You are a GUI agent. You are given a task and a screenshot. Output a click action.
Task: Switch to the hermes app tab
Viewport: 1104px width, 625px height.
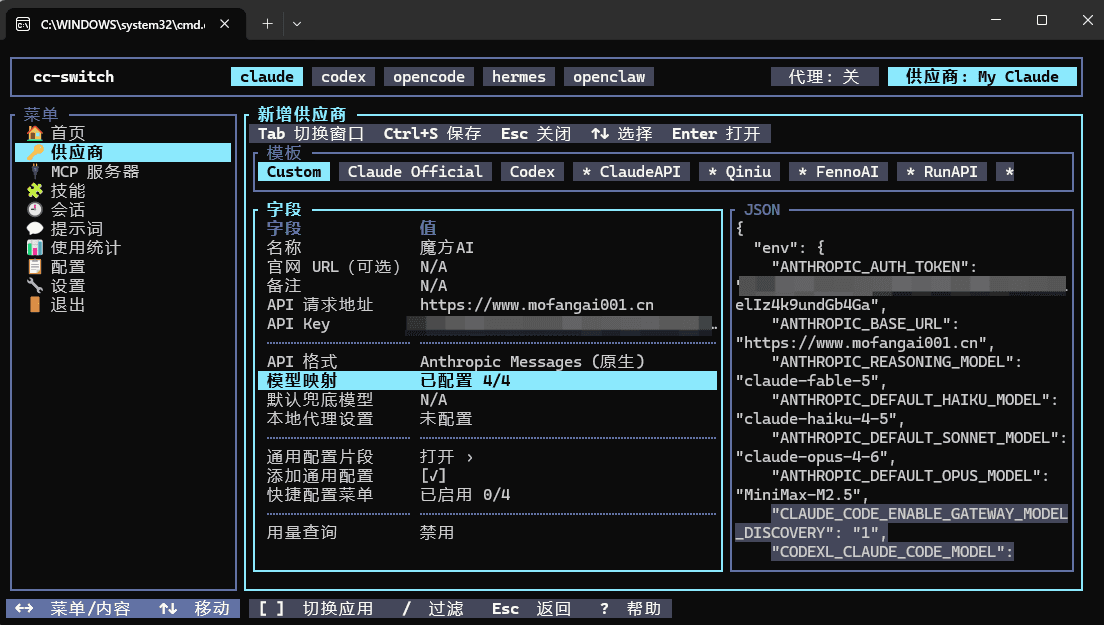point(519,77)
